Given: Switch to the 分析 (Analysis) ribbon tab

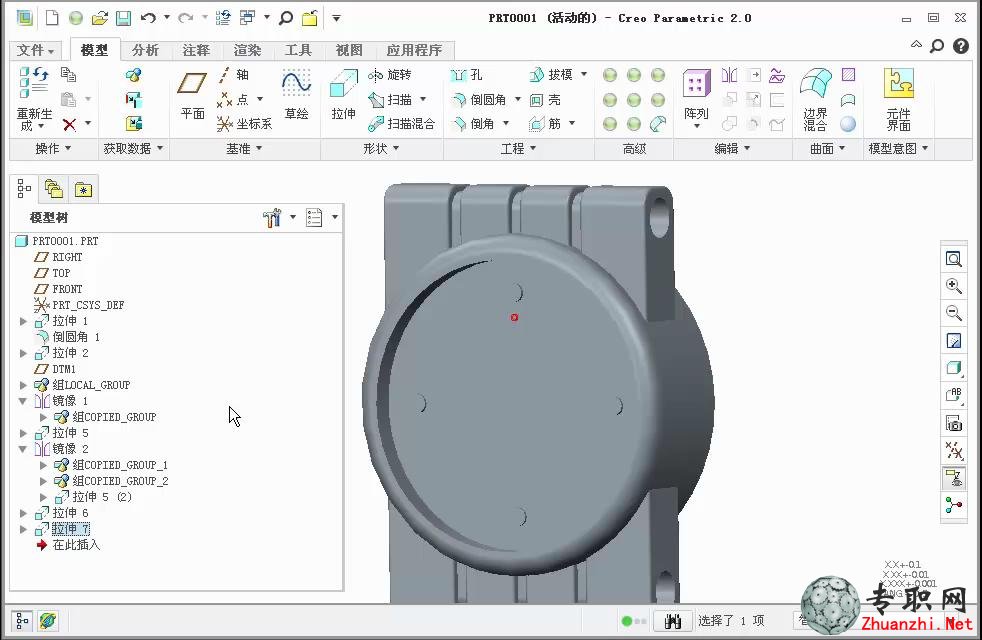Looking at the screenshot, I should (x=145, y=50).
